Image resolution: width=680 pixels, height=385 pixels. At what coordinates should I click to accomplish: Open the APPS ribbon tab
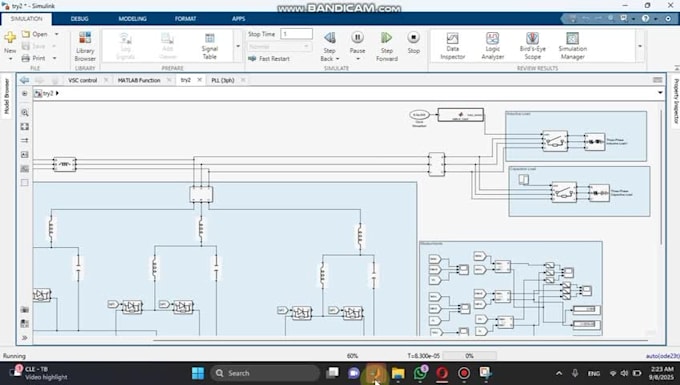239,19
